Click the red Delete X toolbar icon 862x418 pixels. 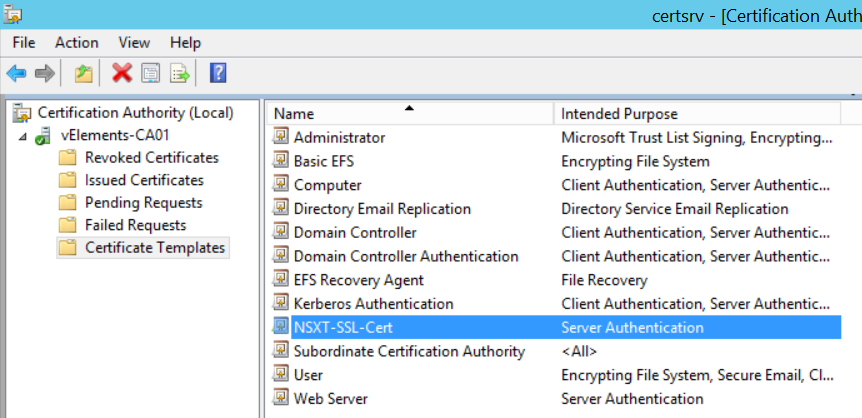coord(122,73)
